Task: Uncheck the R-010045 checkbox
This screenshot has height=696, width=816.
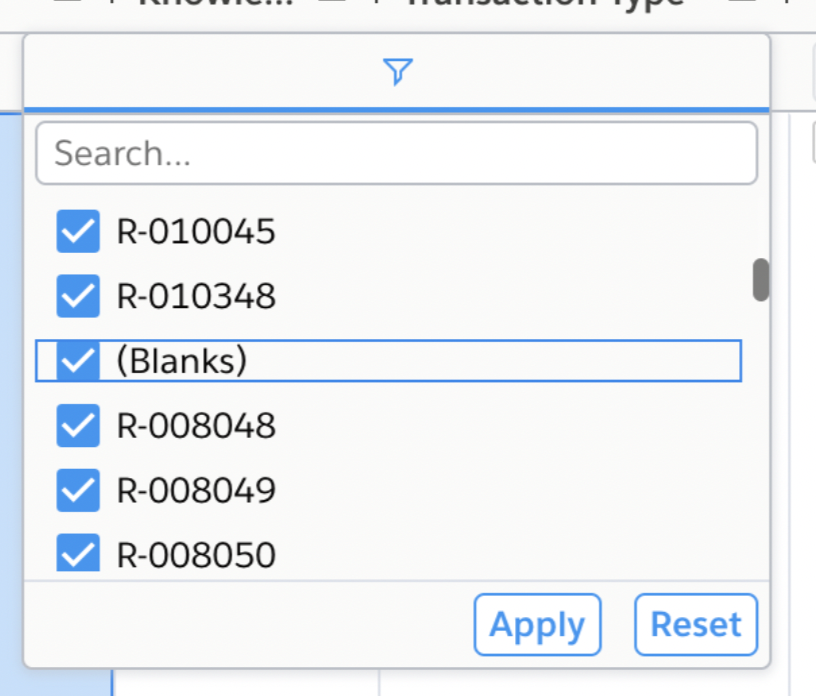Action: [x=78, y=232]
